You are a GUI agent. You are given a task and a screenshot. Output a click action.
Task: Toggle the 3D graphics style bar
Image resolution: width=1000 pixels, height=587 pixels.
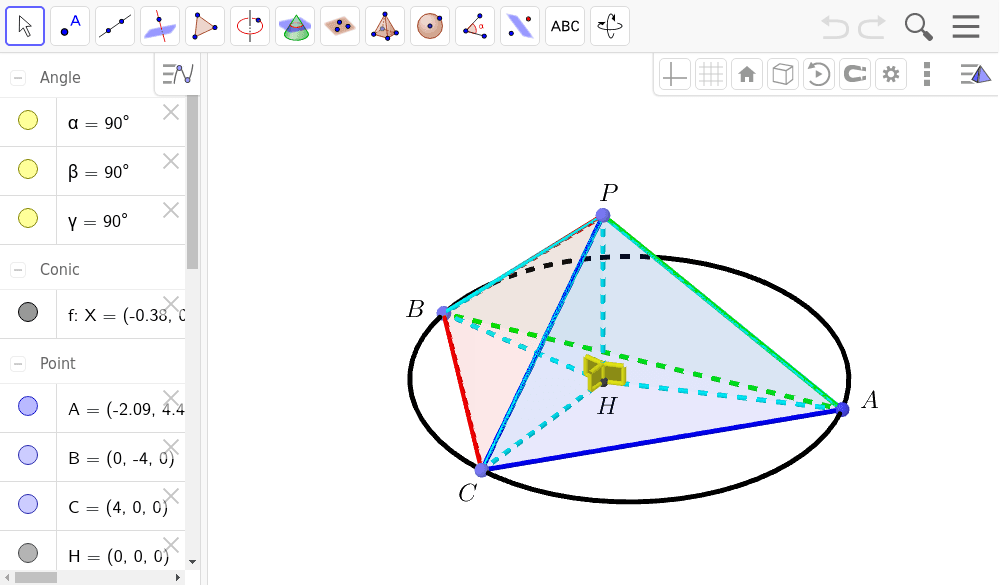(976, 75)
